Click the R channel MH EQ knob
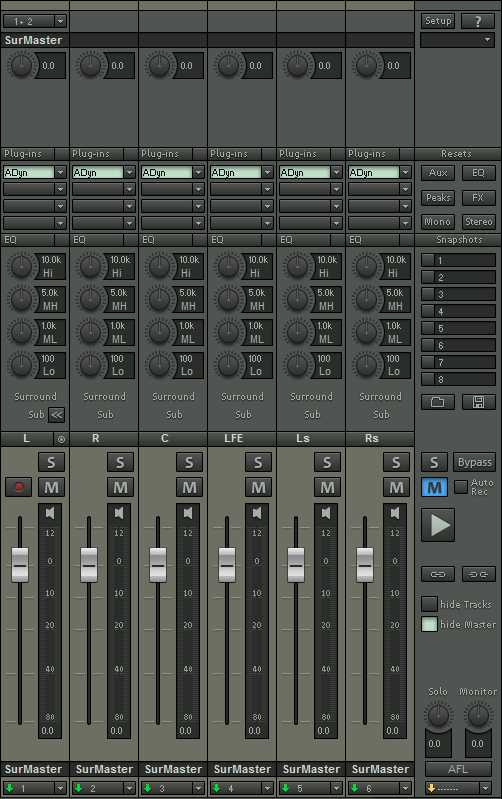Viewport: 502px width, 799px height. [x=91, y=299]
